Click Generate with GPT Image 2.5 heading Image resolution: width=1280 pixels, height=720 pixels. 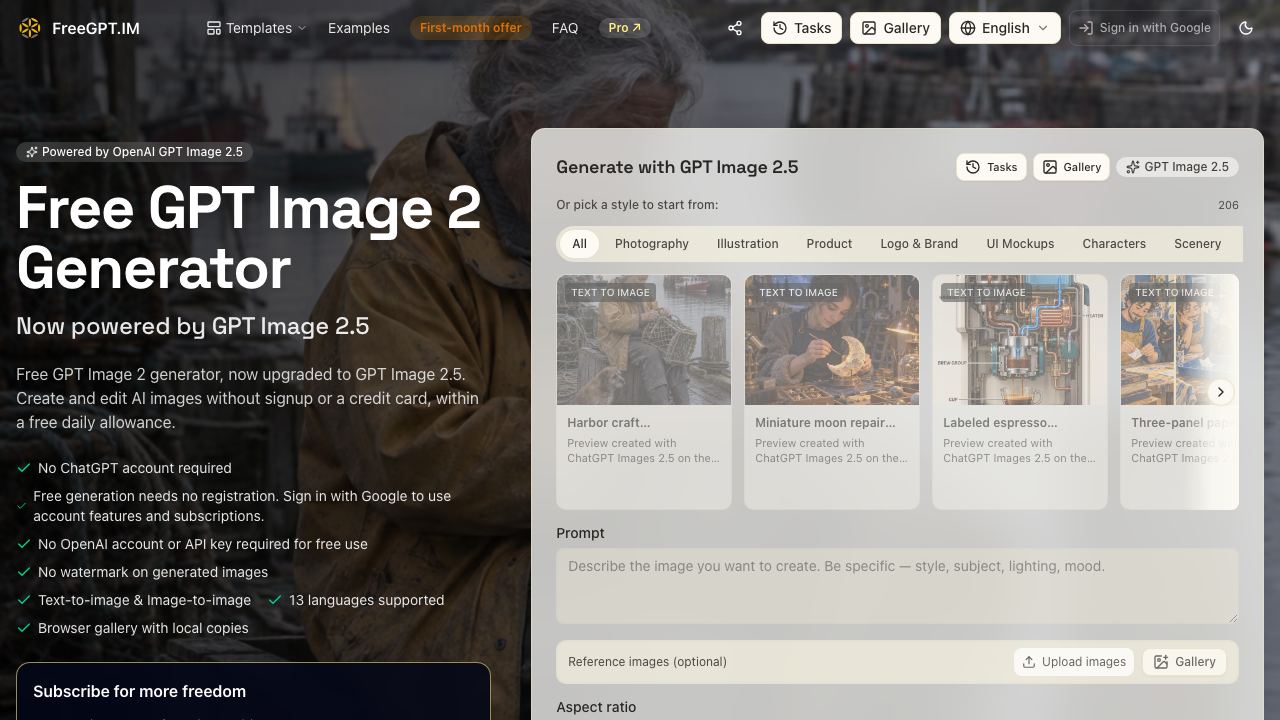[677, 167]
